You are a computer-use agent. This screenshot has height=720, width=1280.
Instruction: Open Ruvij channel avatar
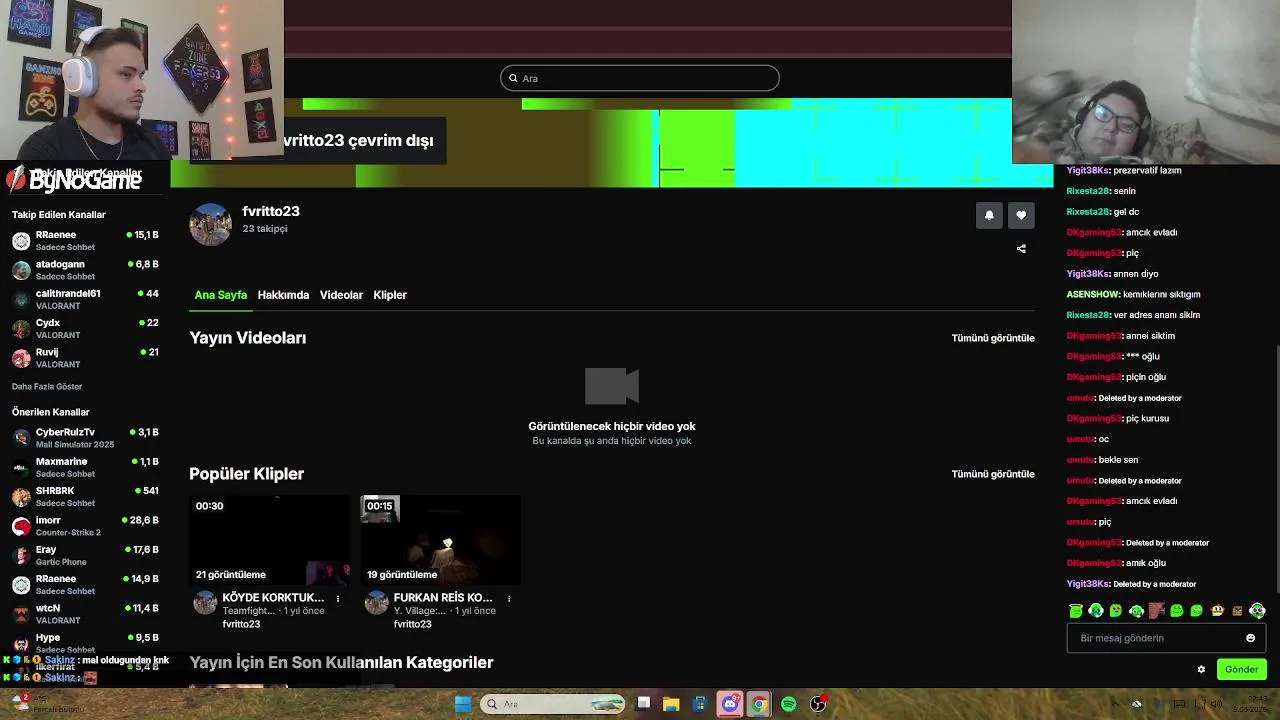[21, 358]
